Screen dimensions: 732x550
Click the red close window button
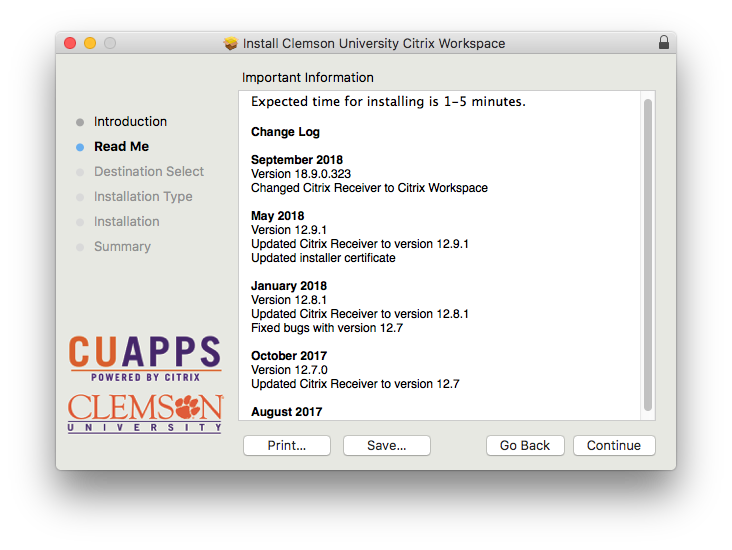pyautogui.click(x=70, y=43)
